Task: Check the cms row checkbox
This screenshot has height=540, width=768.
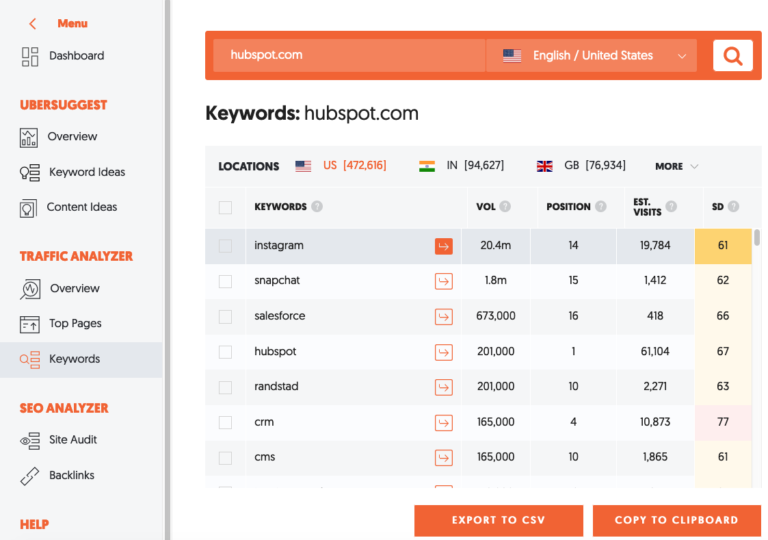Action: pos(225,458)
